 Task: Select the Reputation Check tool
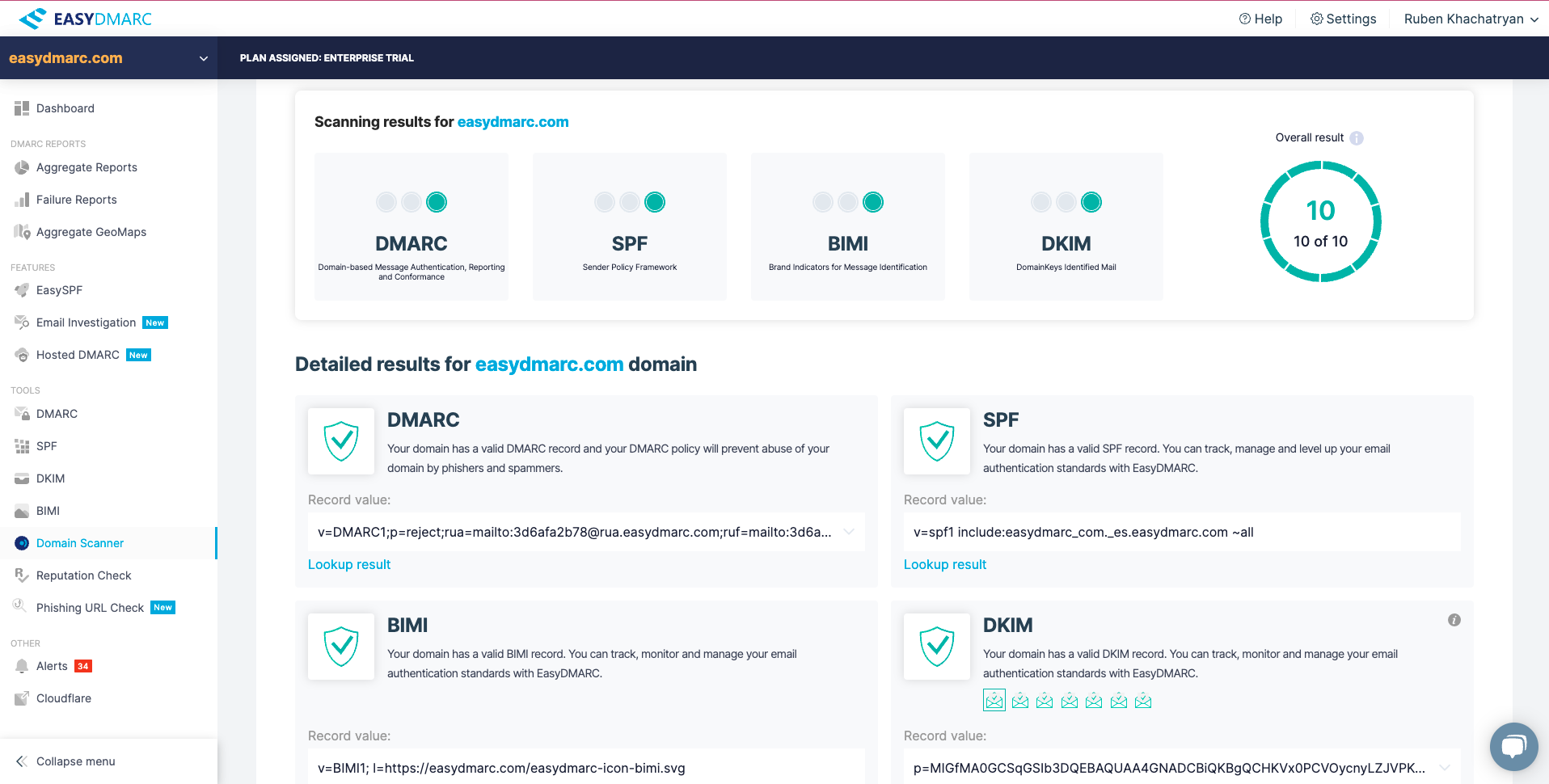click(83, 575)
